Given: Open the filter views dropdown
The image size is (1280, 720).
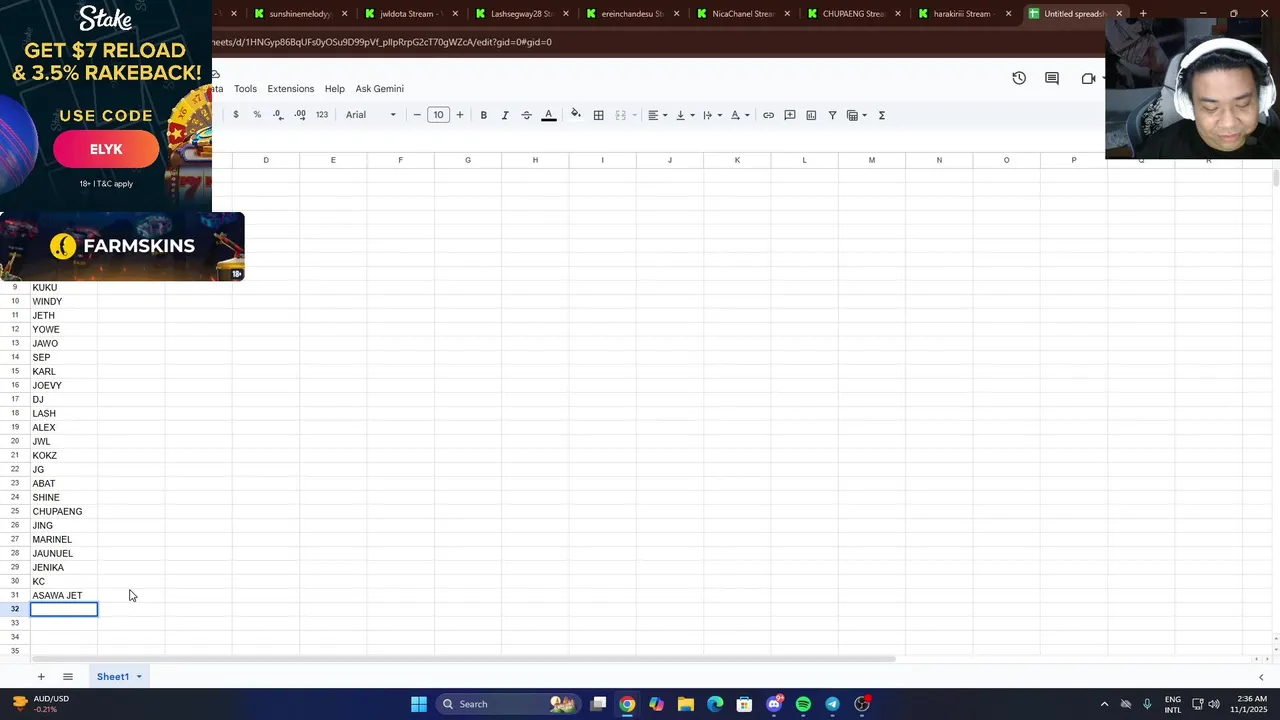Looking at the screenshot, I should tap(857, 115).
